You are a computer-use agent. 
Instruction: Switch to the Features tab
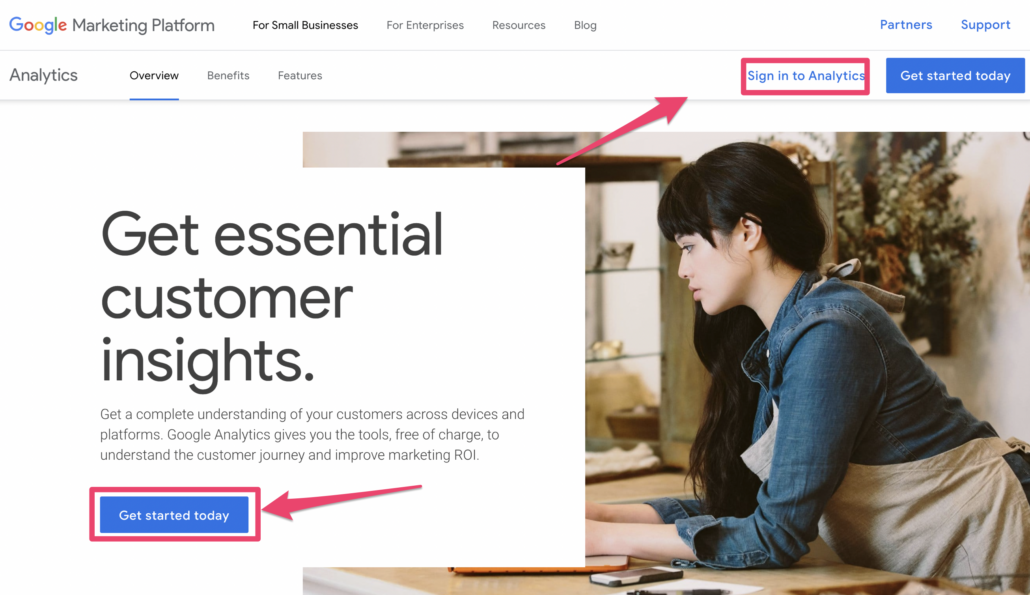click(x=300, y=76)
